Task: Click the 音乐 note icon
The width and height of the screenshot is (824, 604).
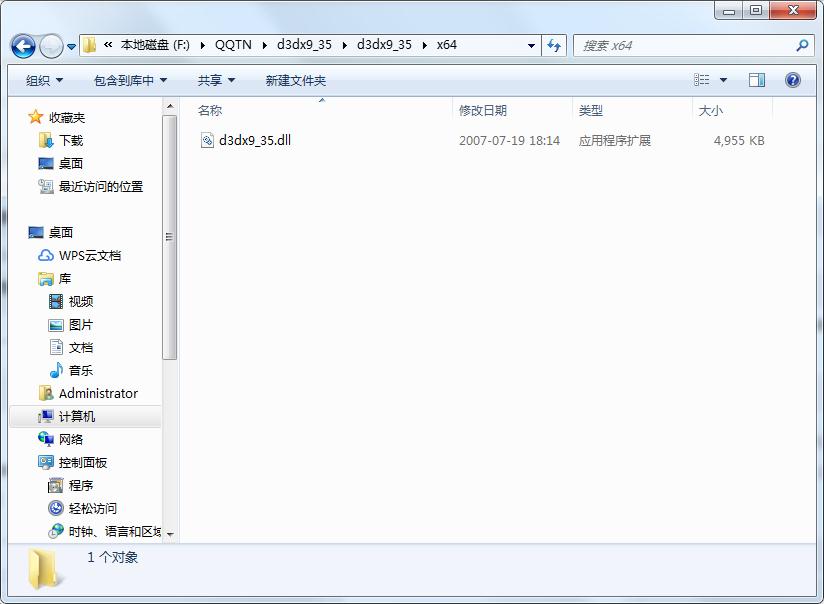Action: pyautogui.click(x=56, y=371)
